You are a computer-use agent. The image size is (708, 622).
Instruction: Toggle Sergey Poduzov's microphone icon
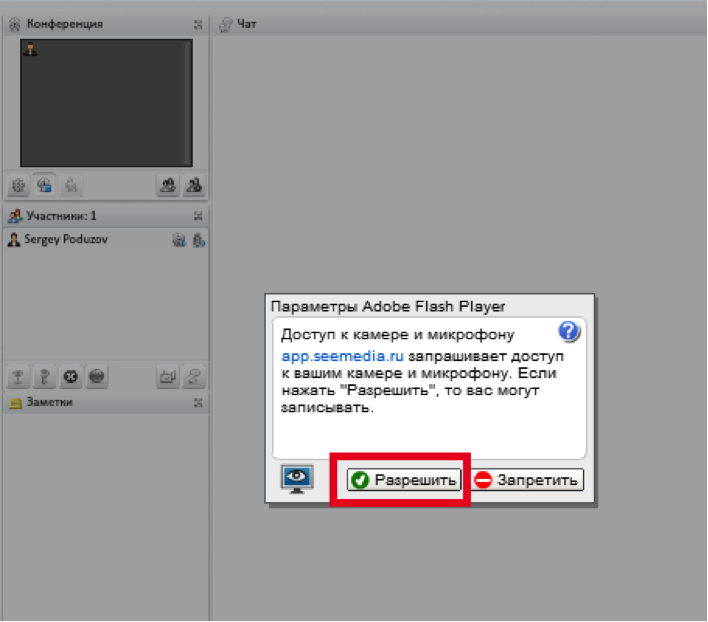click(199, 240)
